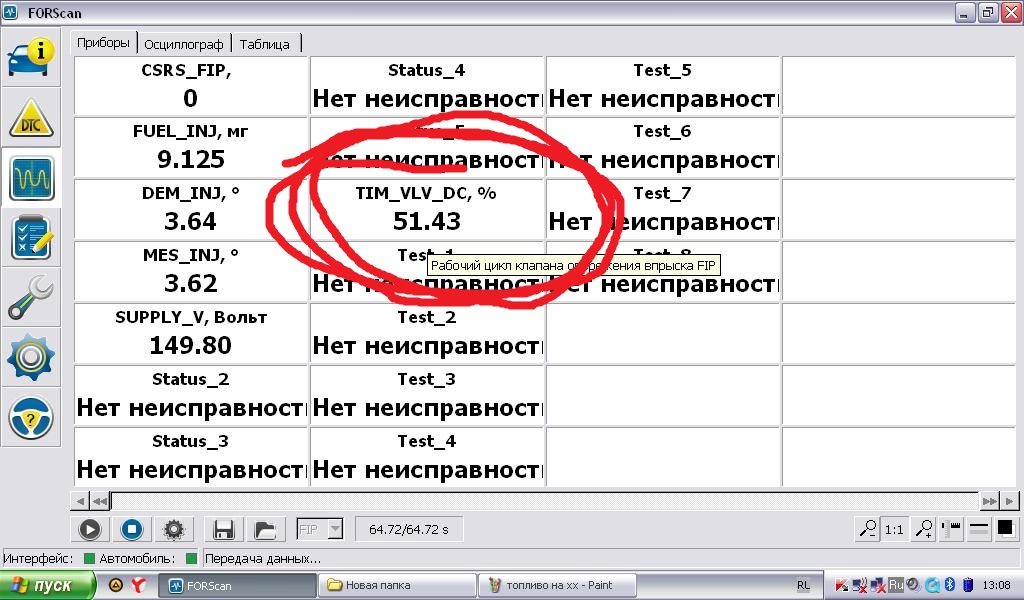Zoom in using magnifier plus icon

tap(924, 528)
